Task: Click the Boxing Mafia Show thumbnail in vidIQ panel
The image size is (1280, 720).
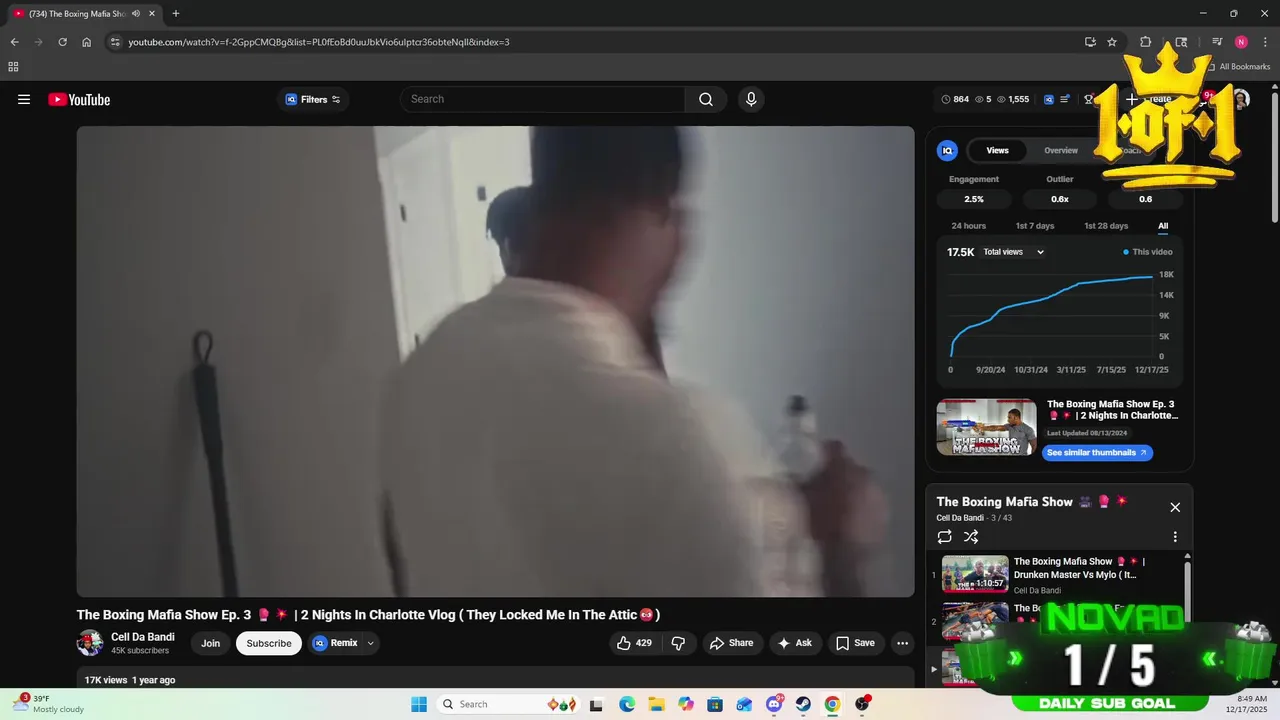Action: point(986,427)
